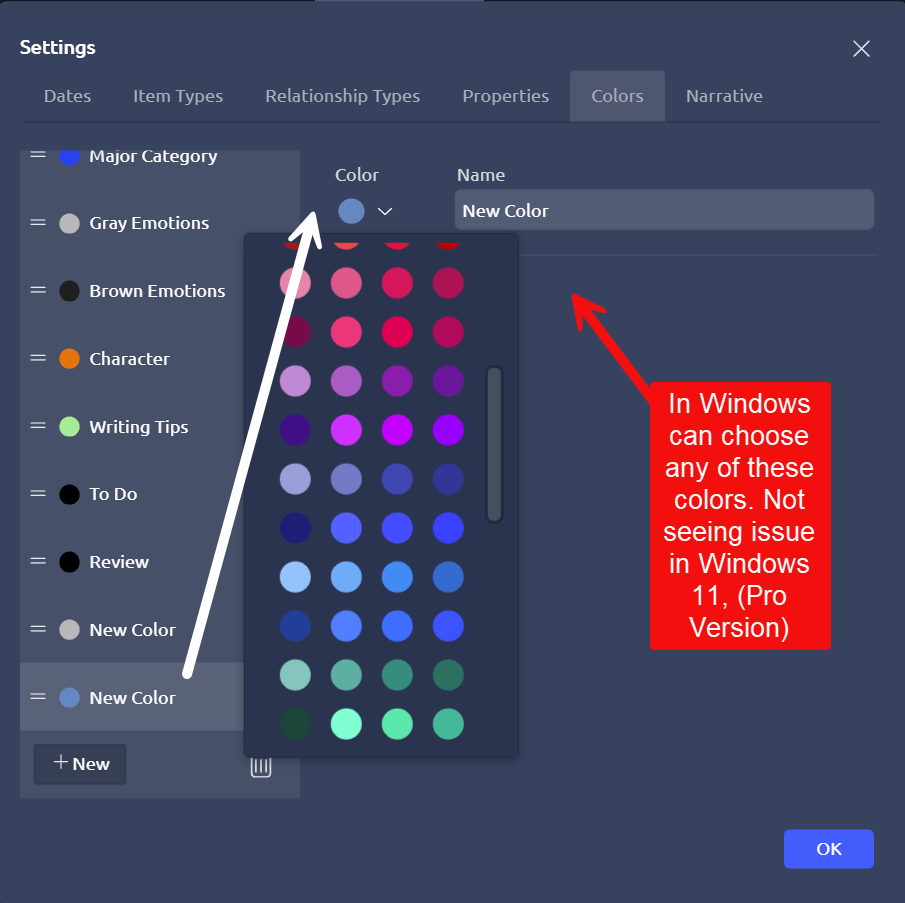Select Brown Emotions in the list
Screen dimensions: 905x903
(x=157, y=291)
